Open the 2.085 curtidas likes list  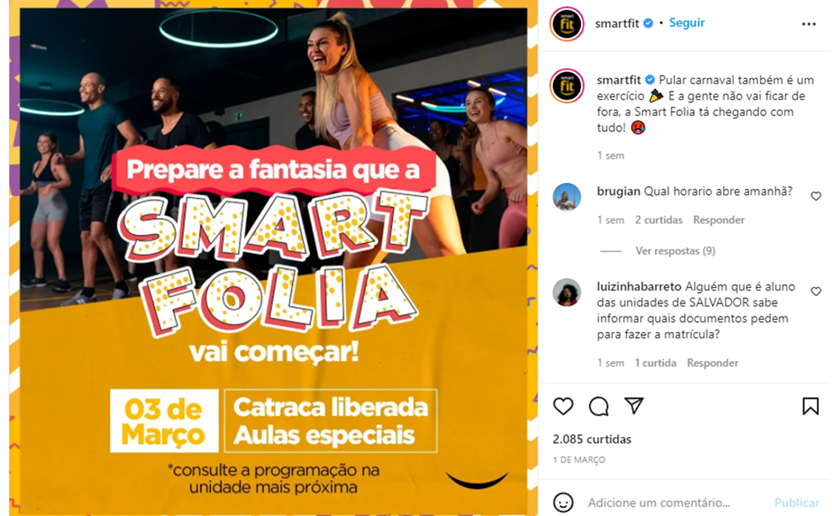(x=592, y=439)
